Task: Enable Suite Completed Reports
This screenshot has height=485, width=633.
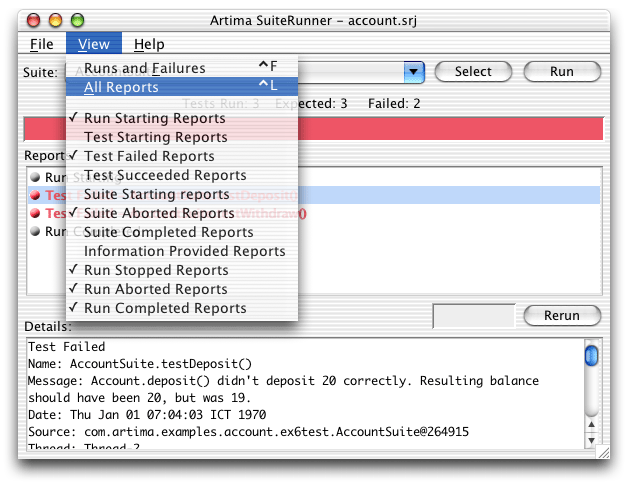Action: pyautogui.click(x=182, y=232)
